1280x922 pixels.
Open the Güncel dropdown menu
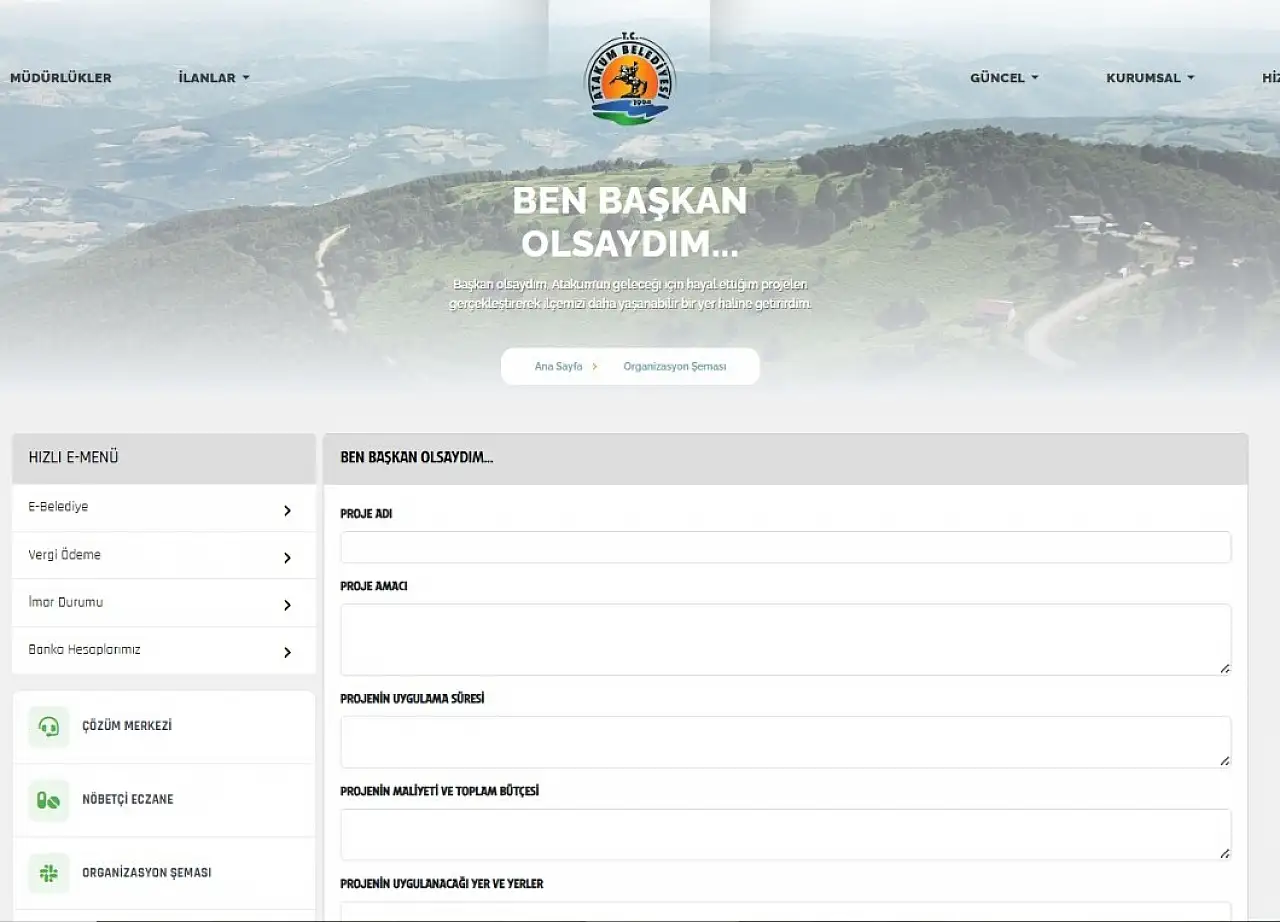click(x=1004, y=78)
